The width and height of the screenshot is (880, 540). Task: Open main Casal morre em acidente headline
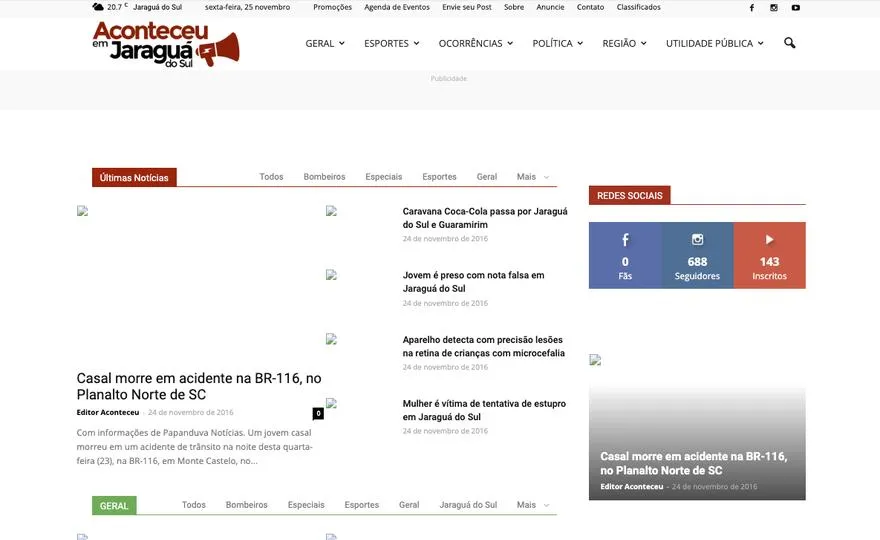point(199,386)
